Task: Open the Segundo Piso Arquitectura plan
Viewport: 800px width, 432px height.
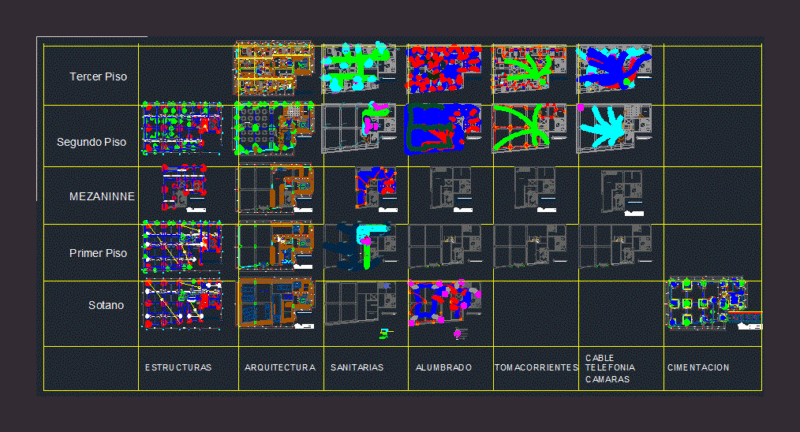Action: click(x=274, y=128)
